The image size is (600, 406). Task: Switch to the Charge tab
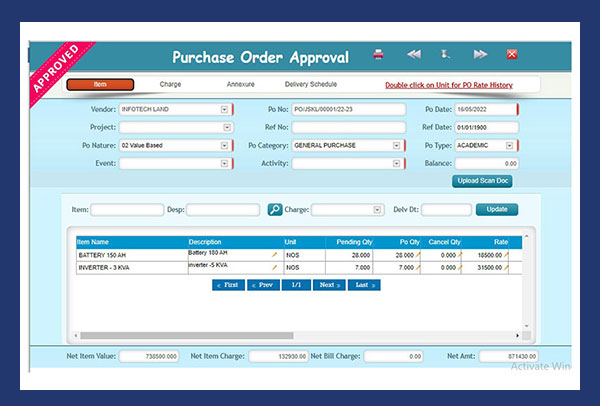[x=170, y=85]
